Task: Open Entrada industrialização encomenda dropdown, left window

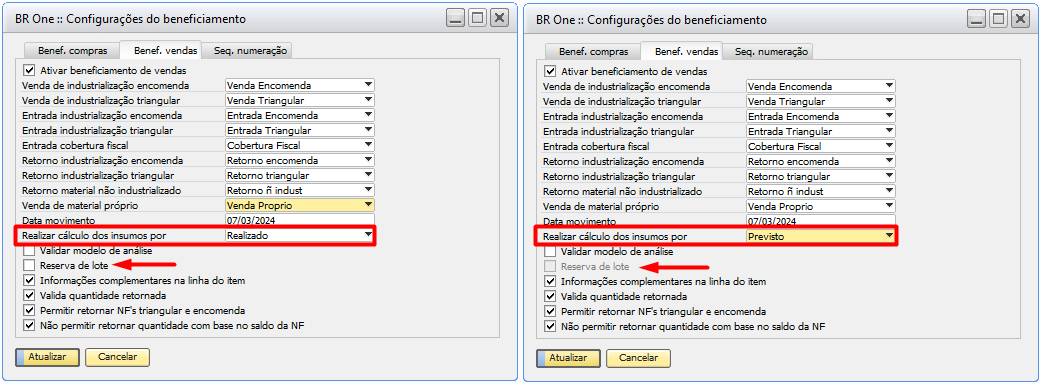Action: [x=300, y=115]
